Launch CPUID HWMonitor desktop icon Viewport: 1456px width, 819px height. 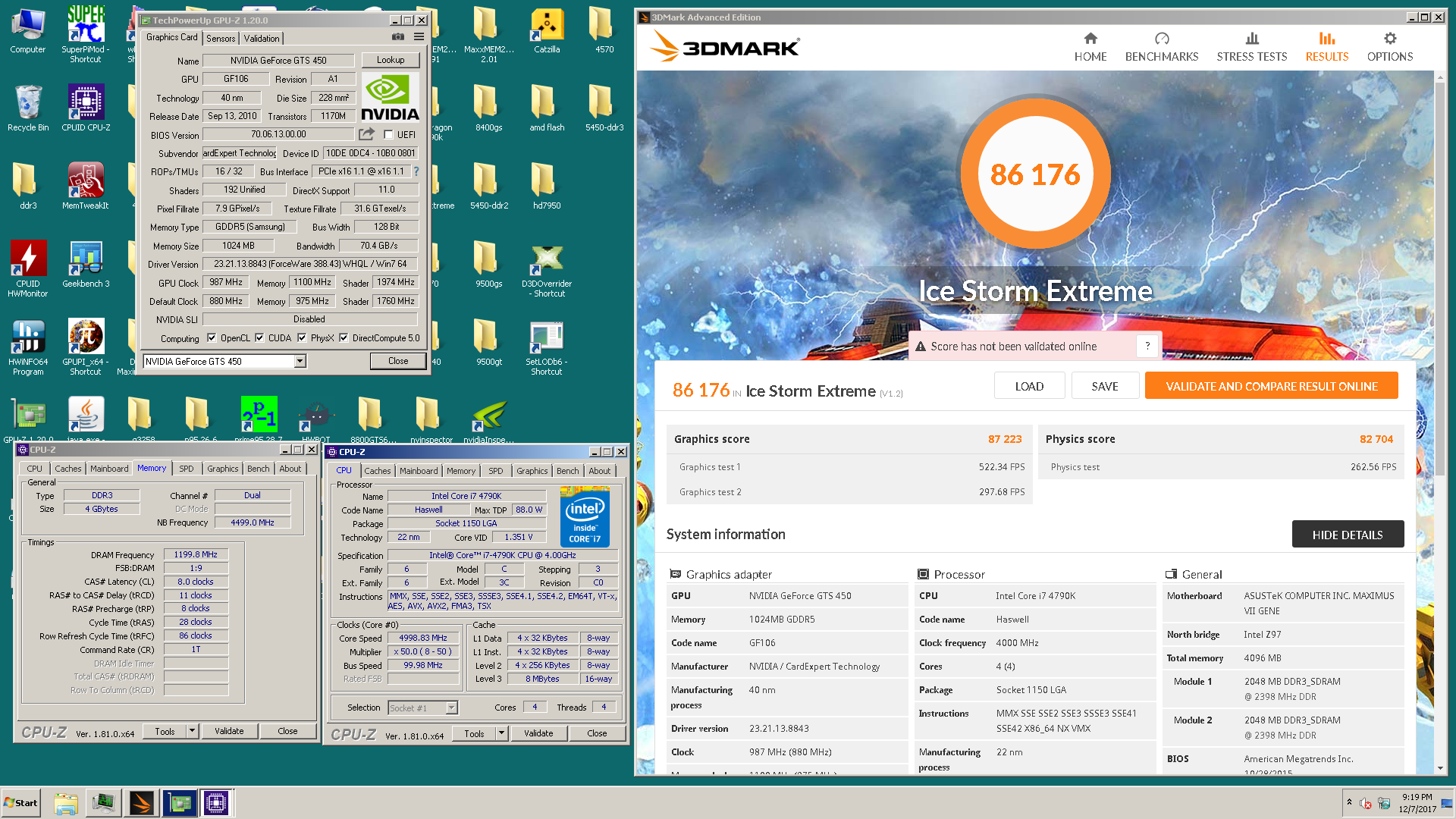click(x=28, y=268)
